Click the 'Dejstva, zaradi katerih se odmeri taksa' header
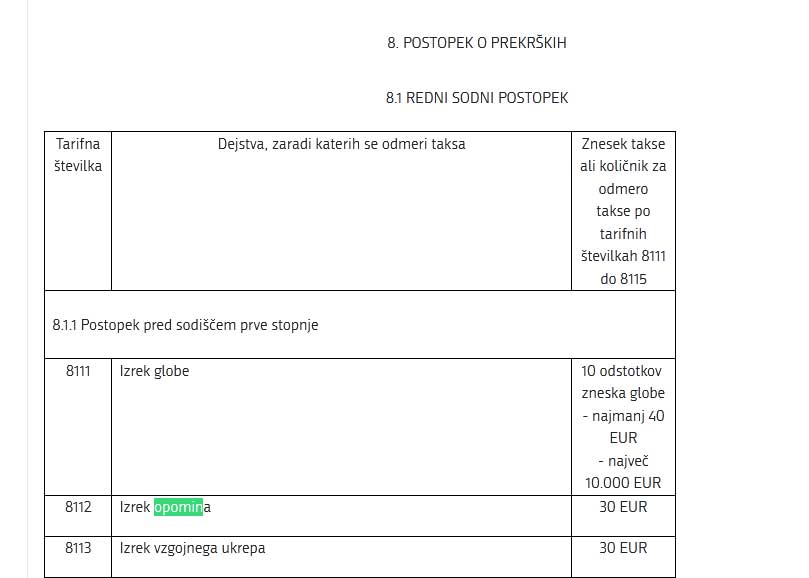This screenshot has width=809, height=578. pyautogui.click(x=342, y=144)
